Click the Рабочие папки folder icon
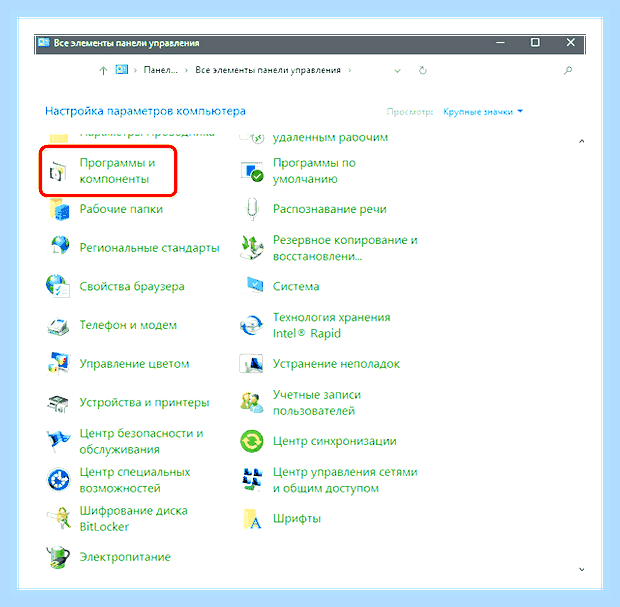Image resolution: width=620 pixels, height=607 pixels. click(x=59, y=209)
